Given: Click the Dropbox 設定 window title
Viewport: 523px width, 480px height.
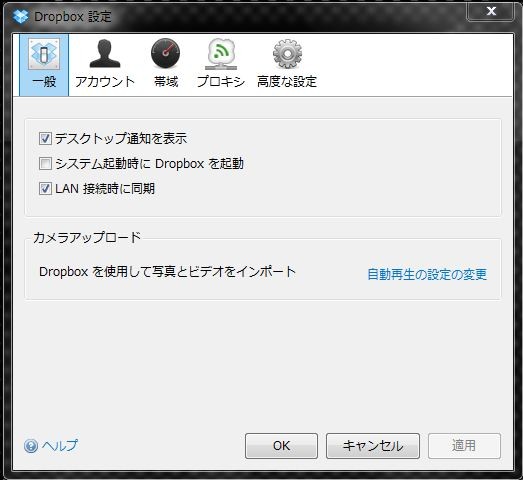Looking at the screenshot, I should click(x=73, y=17).
